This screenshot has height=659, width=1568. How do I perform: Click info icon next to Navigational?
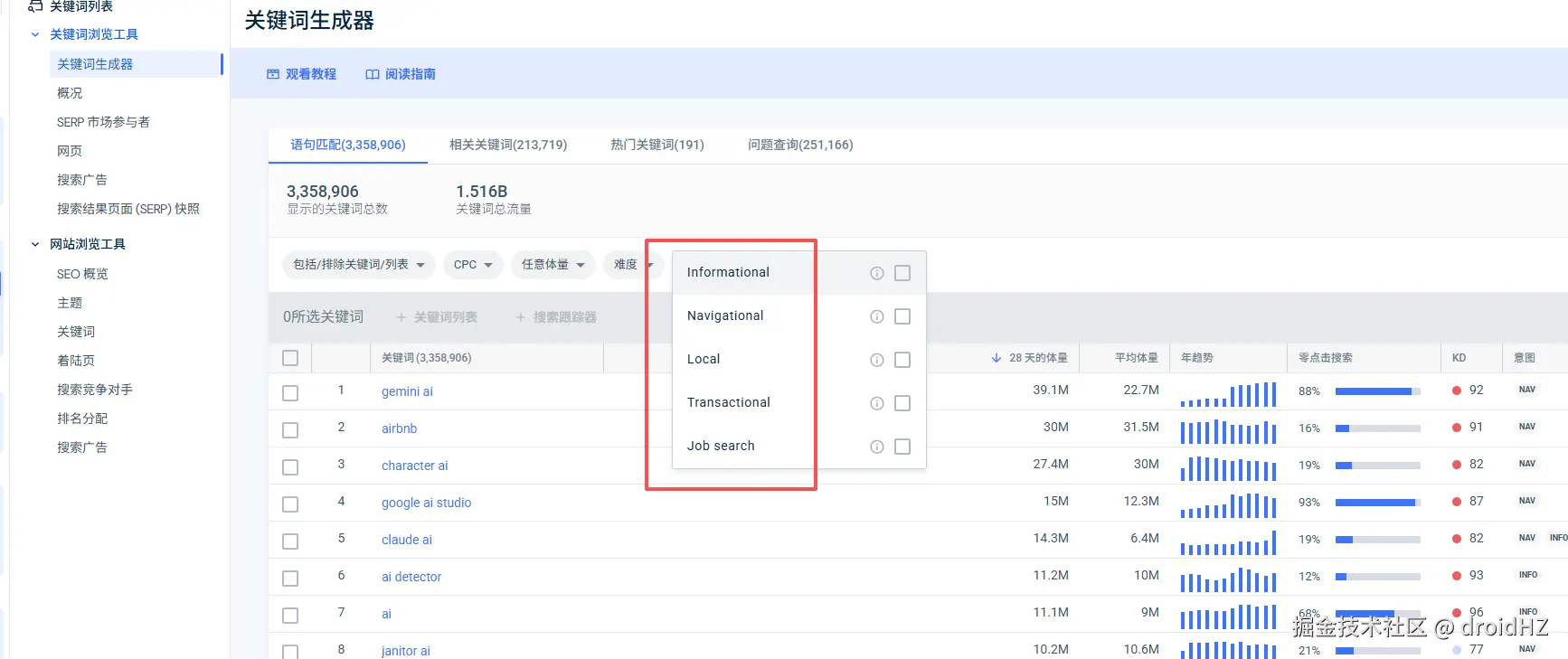(x=877, y=316)
